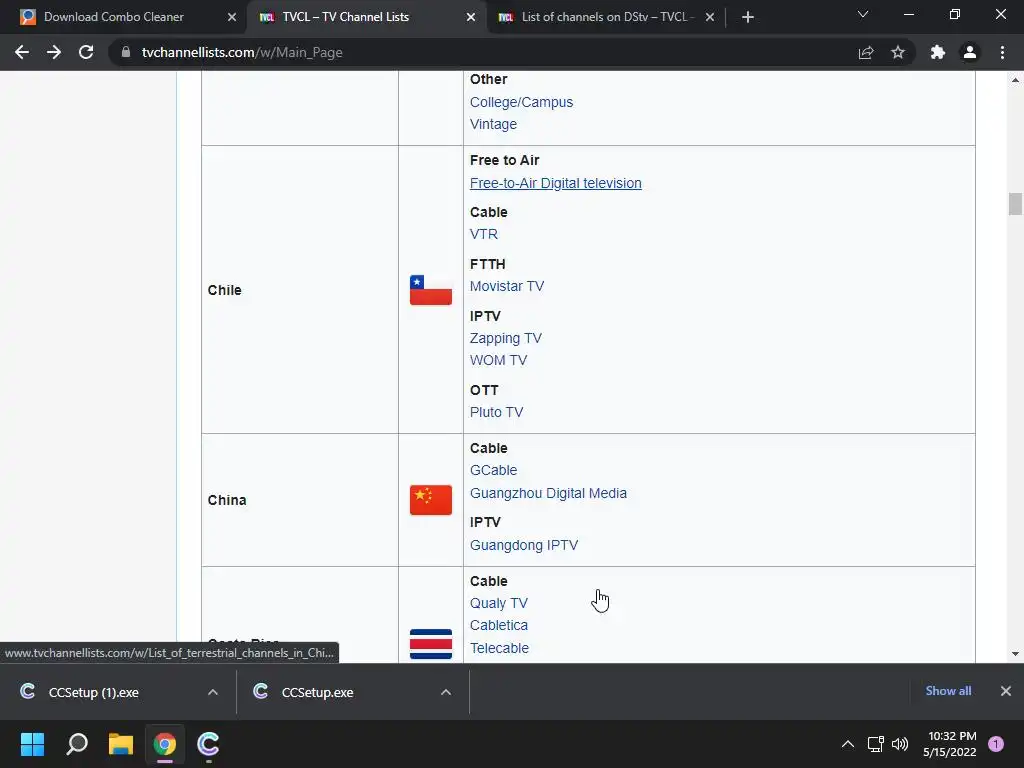
Task: Click the China country name
Action: 227,500
